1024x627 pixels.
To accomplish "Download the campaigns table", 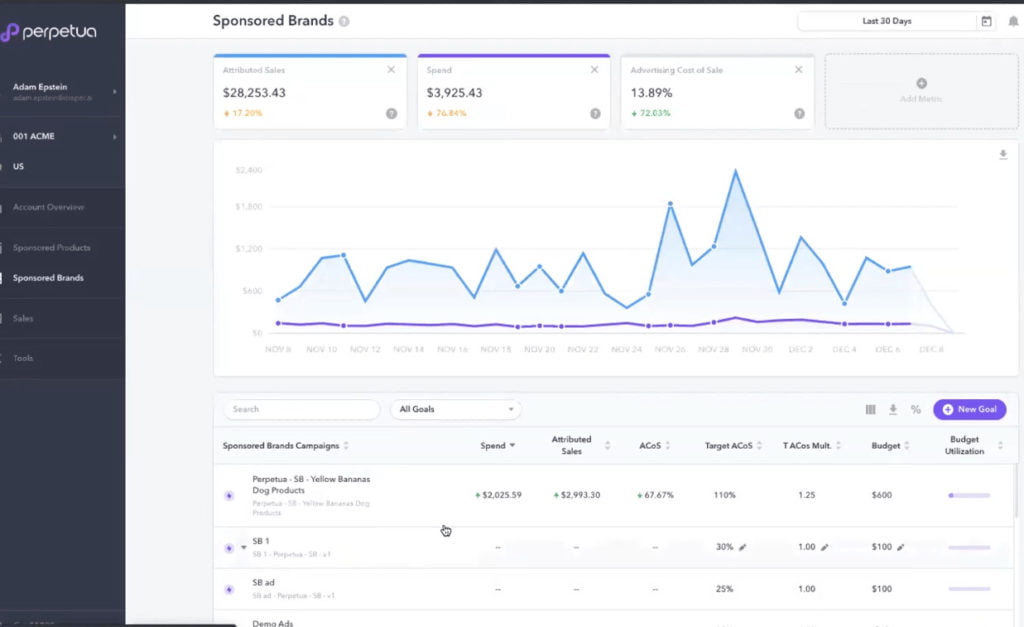I will [893, 410].
